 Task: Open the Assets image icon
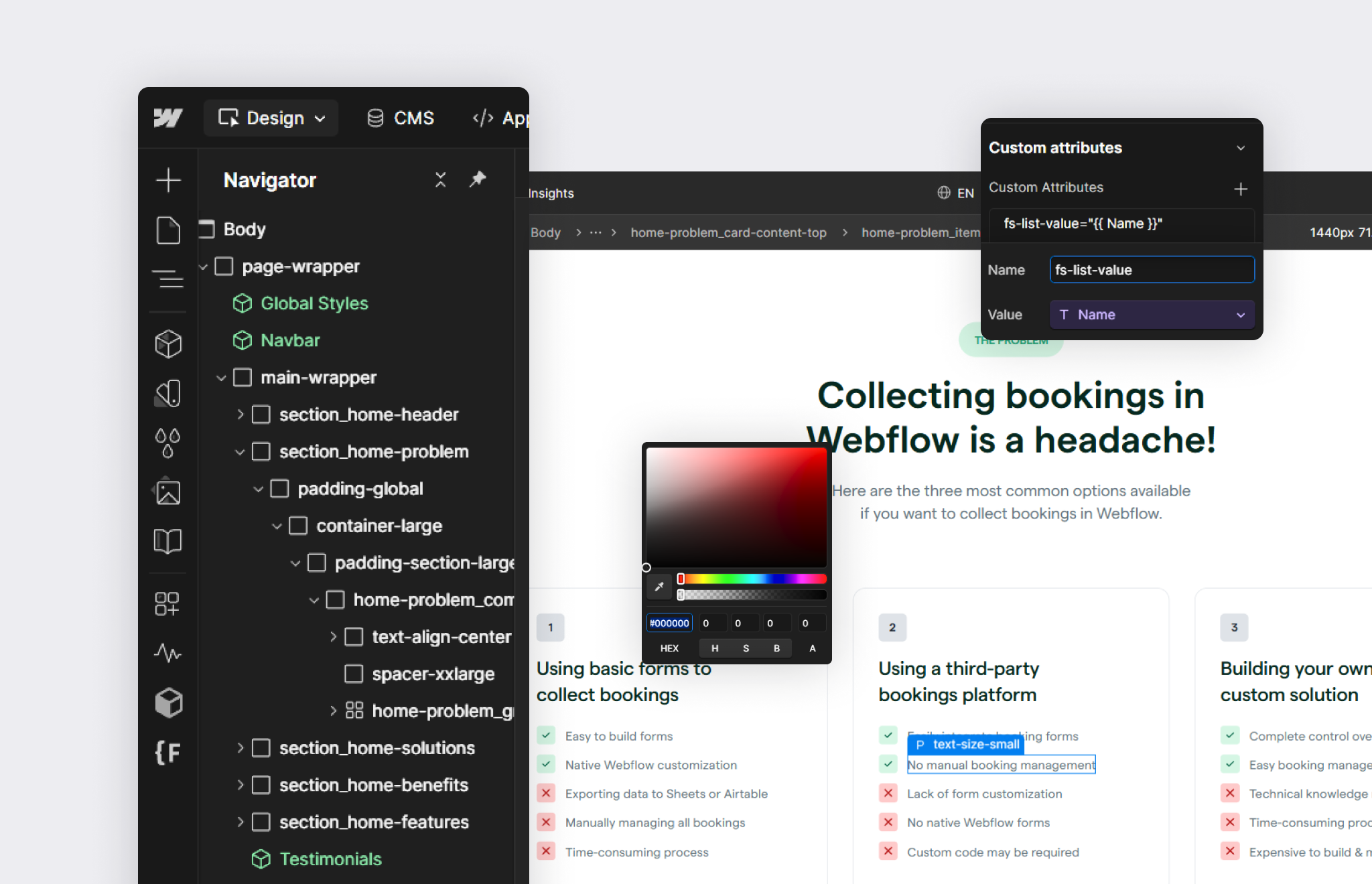[168, 492]
